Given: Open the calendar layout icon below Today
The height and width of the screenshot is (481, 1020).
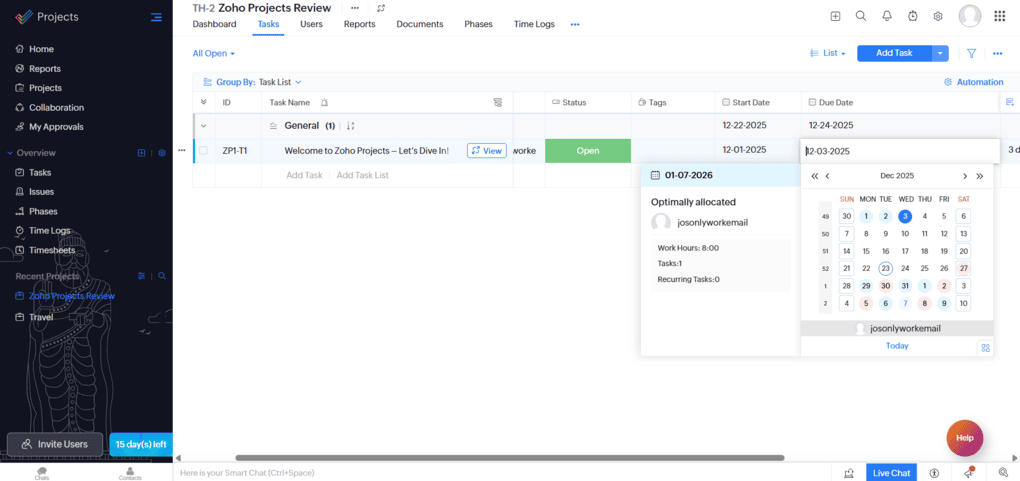Looking at the screenshot, I should 985,348.
